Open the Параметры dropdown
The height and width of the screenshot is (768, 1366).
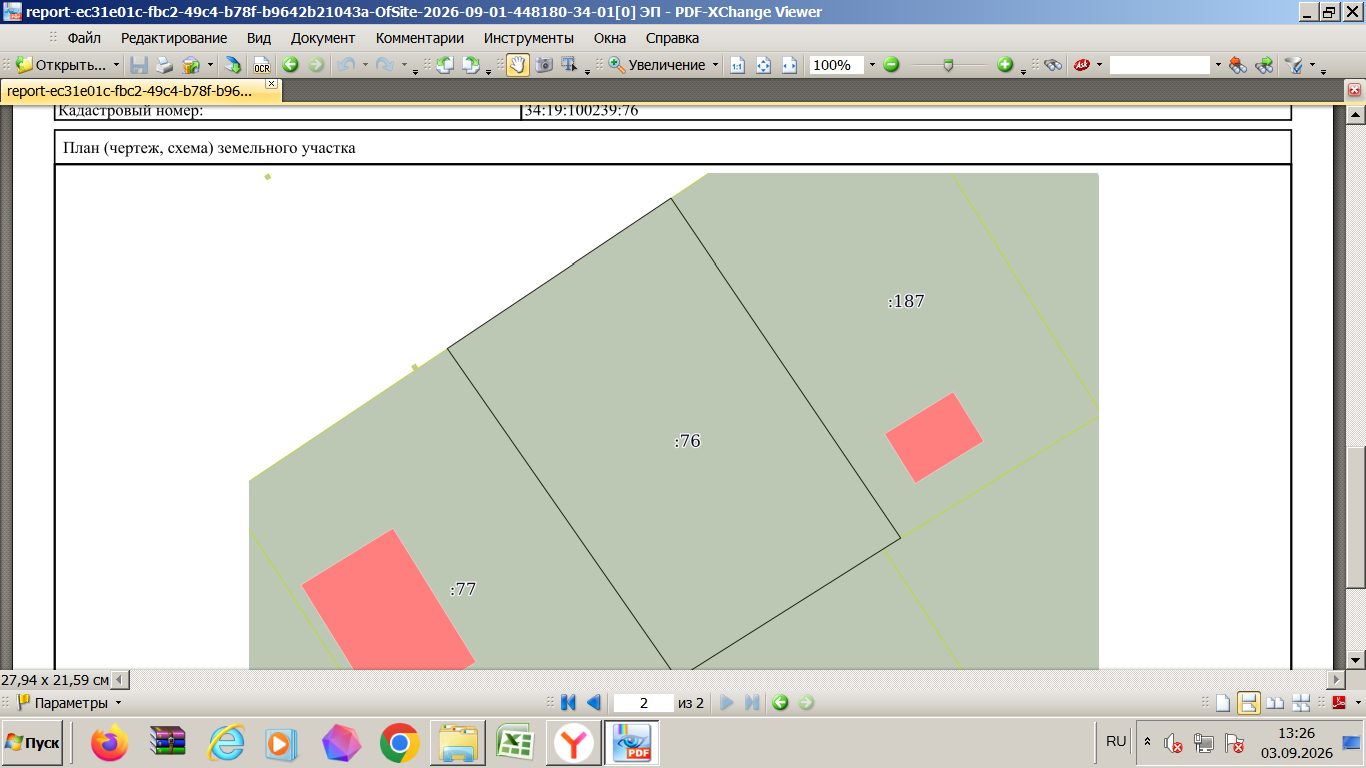118,703
